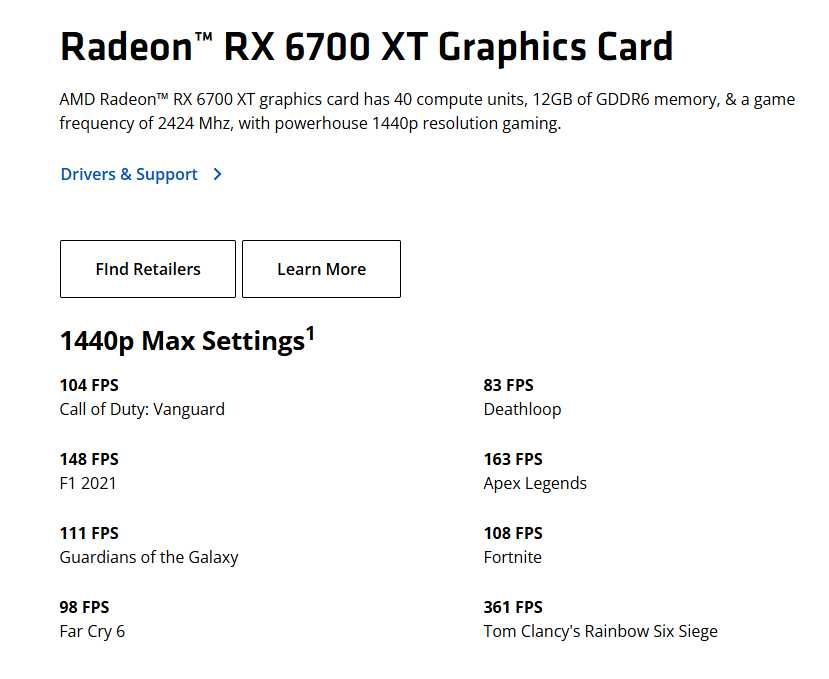Select the Apex Legends game label
Image resolution: width=829 pixels, height=679 pixels.
535,483
